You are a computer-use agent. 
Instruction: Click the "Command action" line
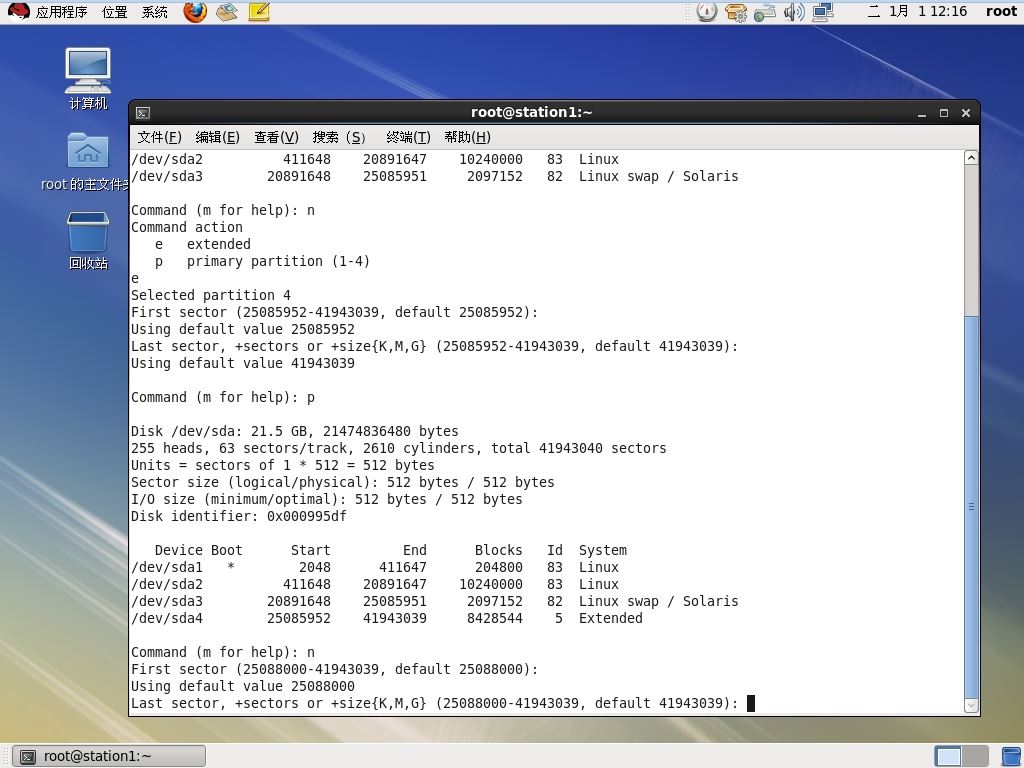(x=187, y=227)
